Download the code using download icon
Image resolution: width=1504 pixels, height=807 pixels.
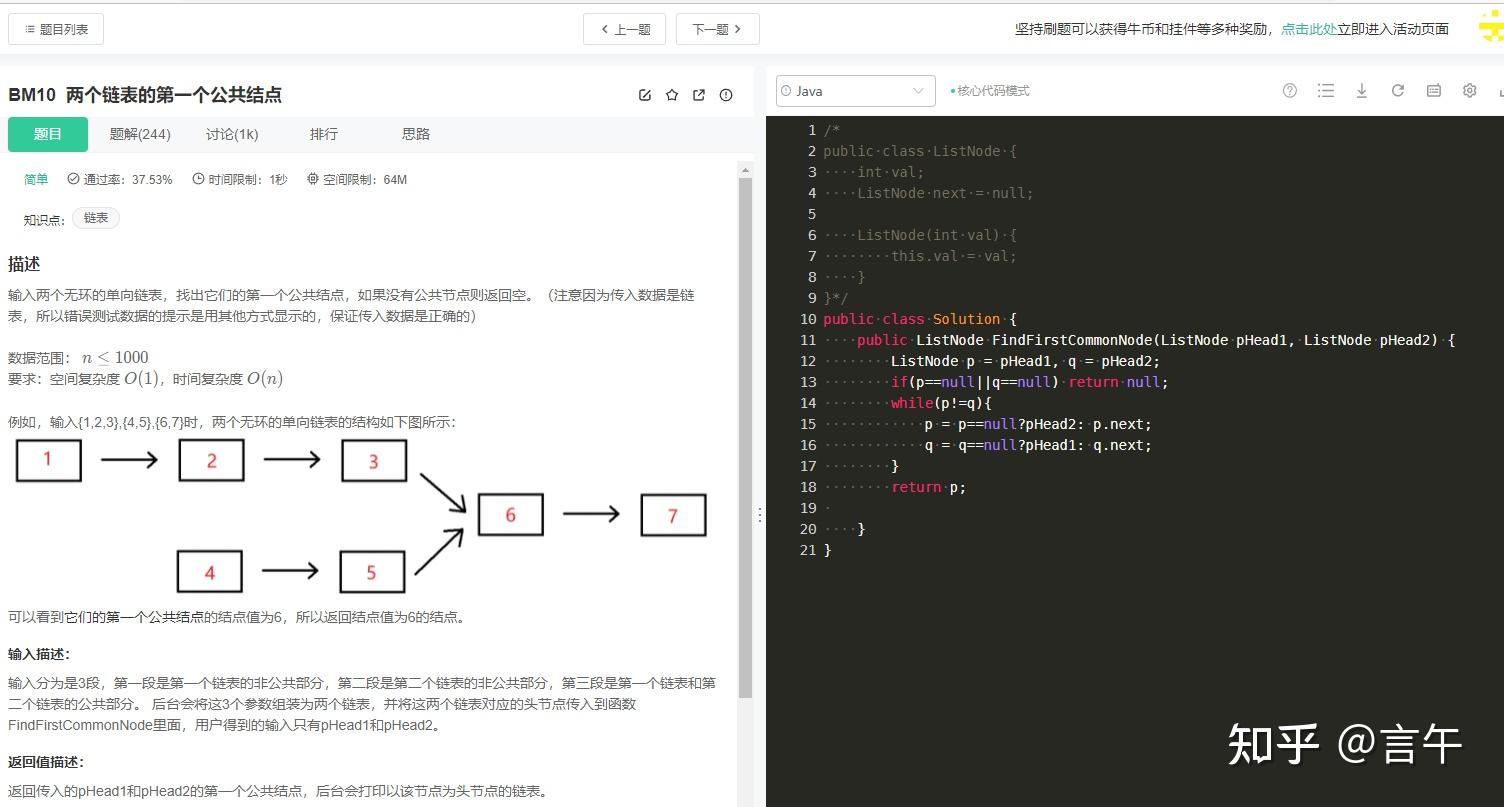tap(1361, 90)
